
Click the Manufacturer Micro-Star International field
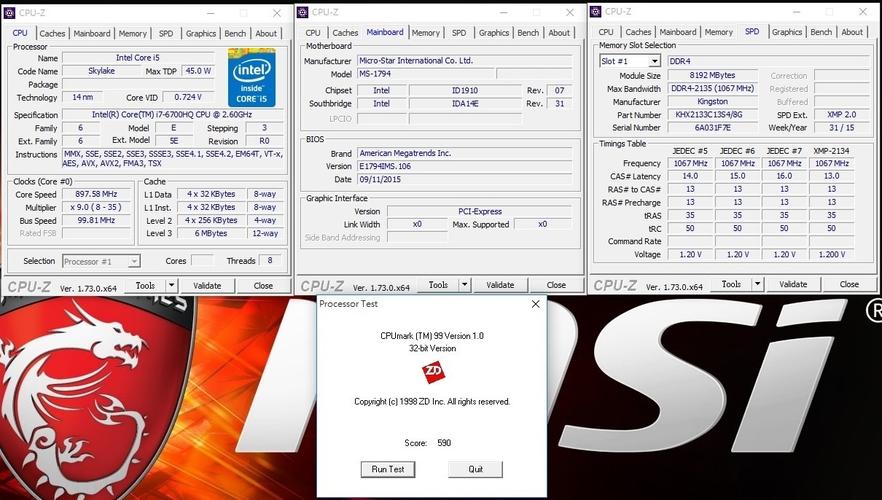pos(465,61)
